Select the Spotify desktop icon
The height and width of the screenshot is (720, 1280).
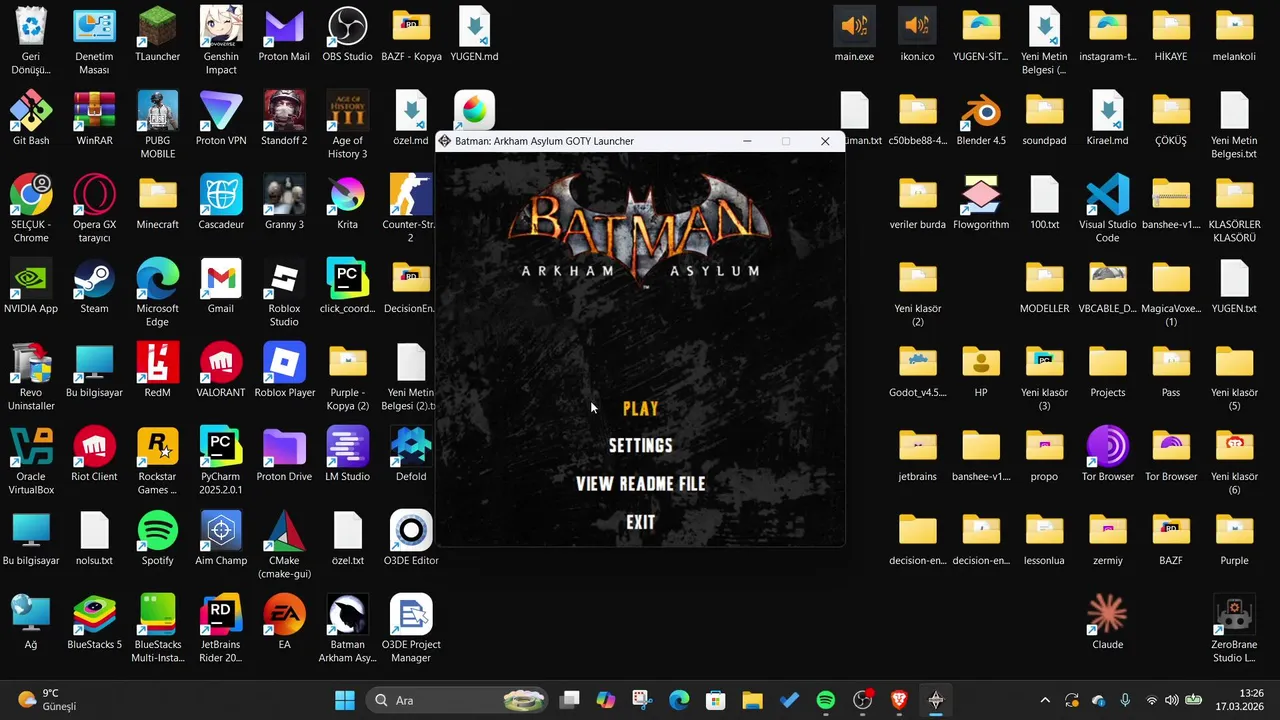point(157,539)
